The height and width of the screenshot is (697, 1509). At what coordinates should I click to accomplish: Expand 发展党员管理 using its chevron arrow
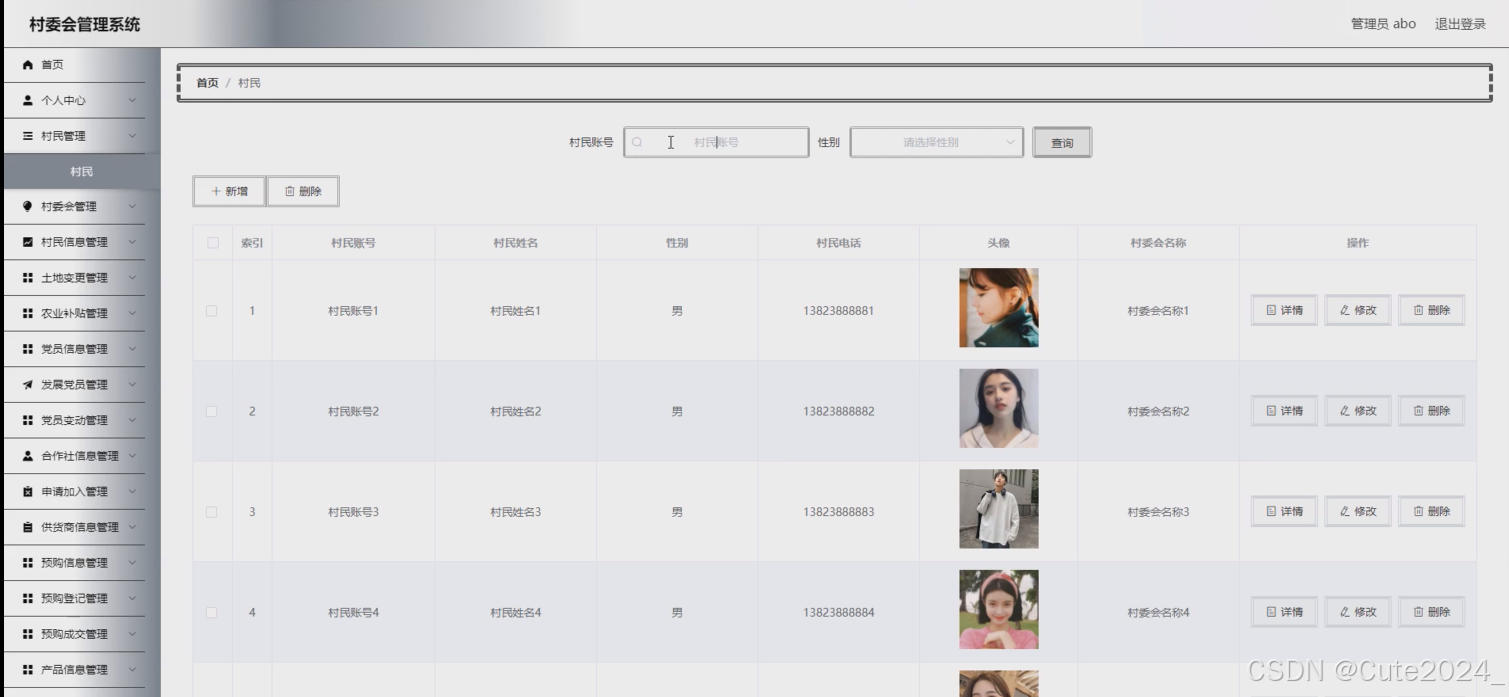tap(132, 385)
